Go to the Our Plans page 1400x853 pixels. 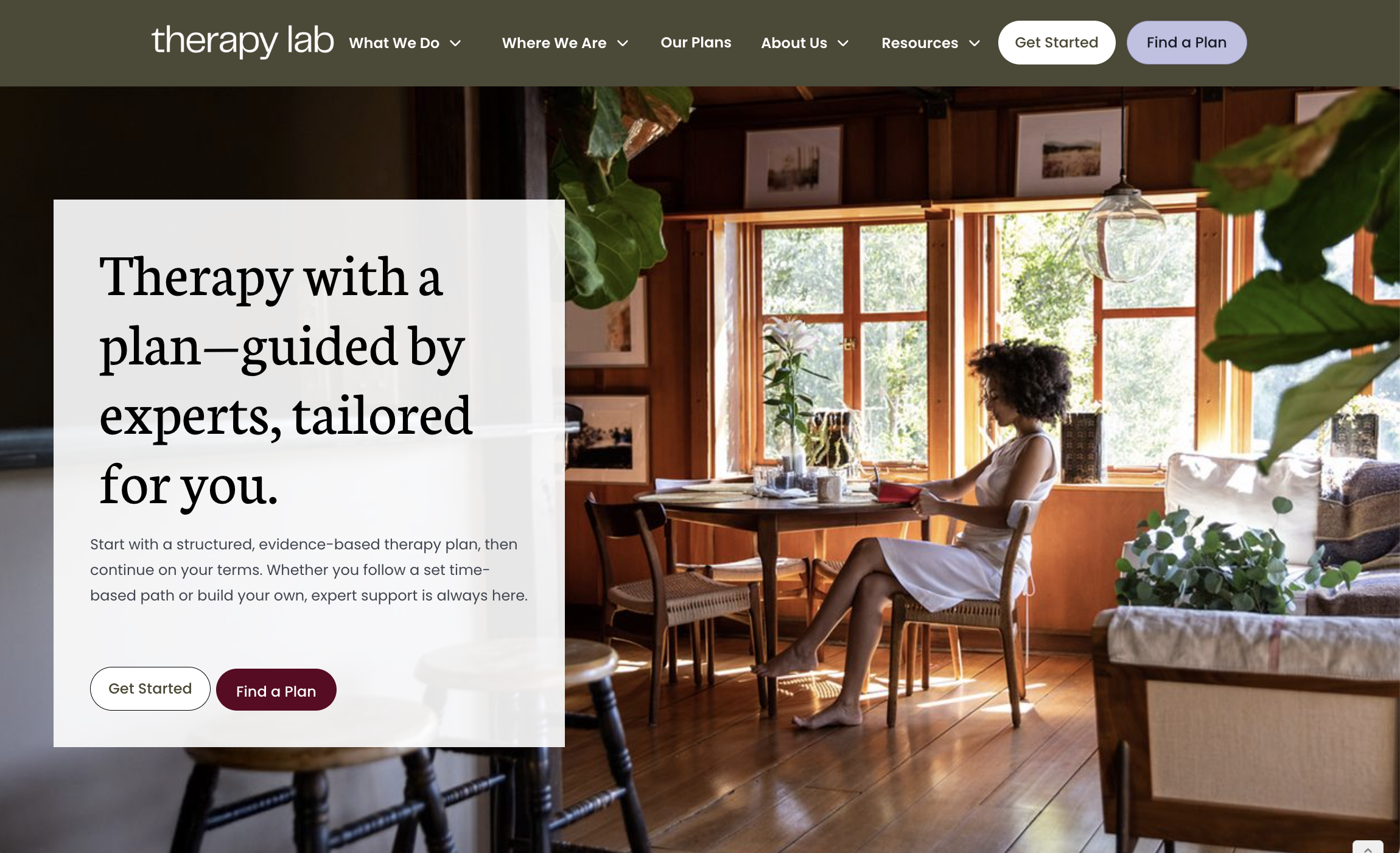tap(696, 43)
